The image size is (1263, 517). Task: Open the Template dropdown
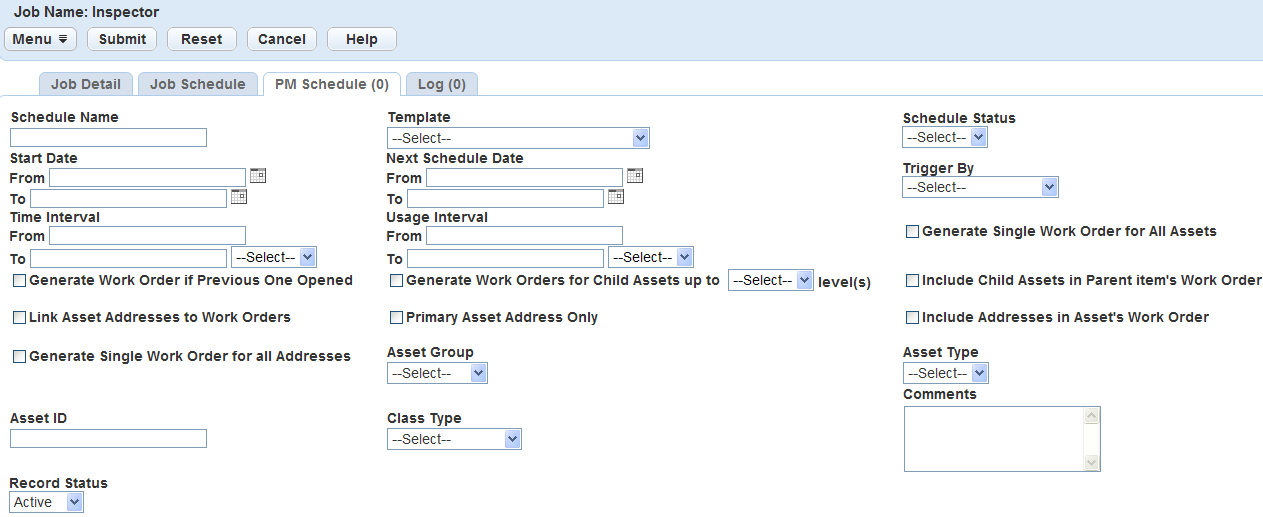[x=518, y=138]
